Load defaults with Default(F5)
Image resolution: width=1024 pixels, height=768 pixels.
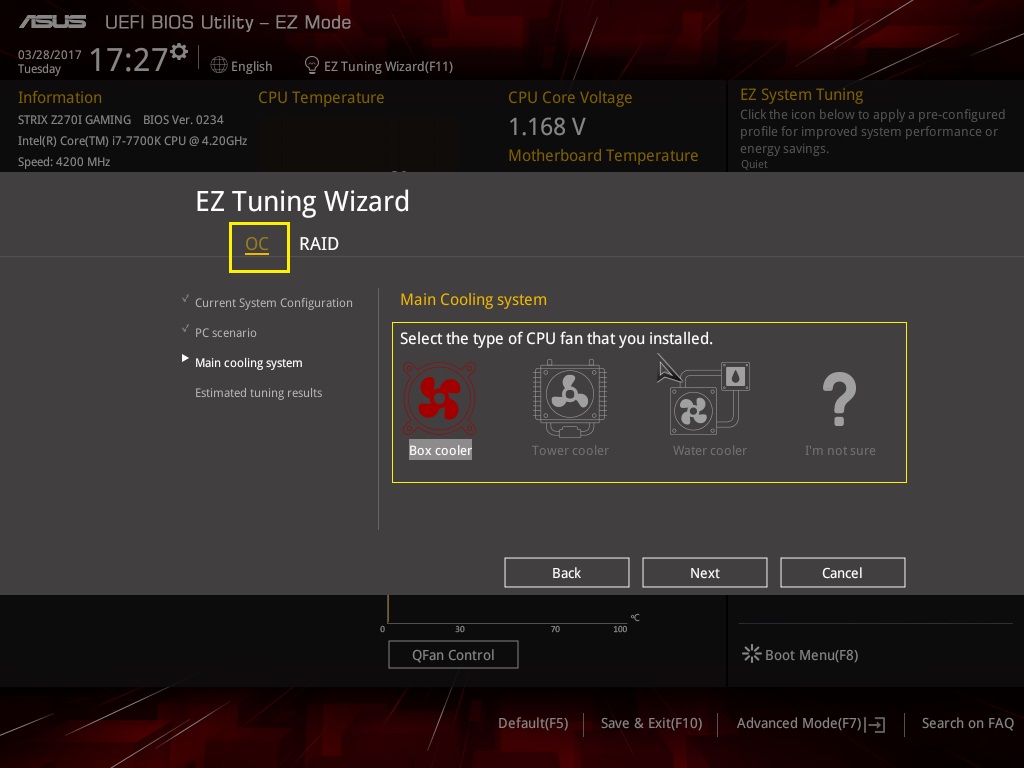pyautogui.click(x=533, y=723)
